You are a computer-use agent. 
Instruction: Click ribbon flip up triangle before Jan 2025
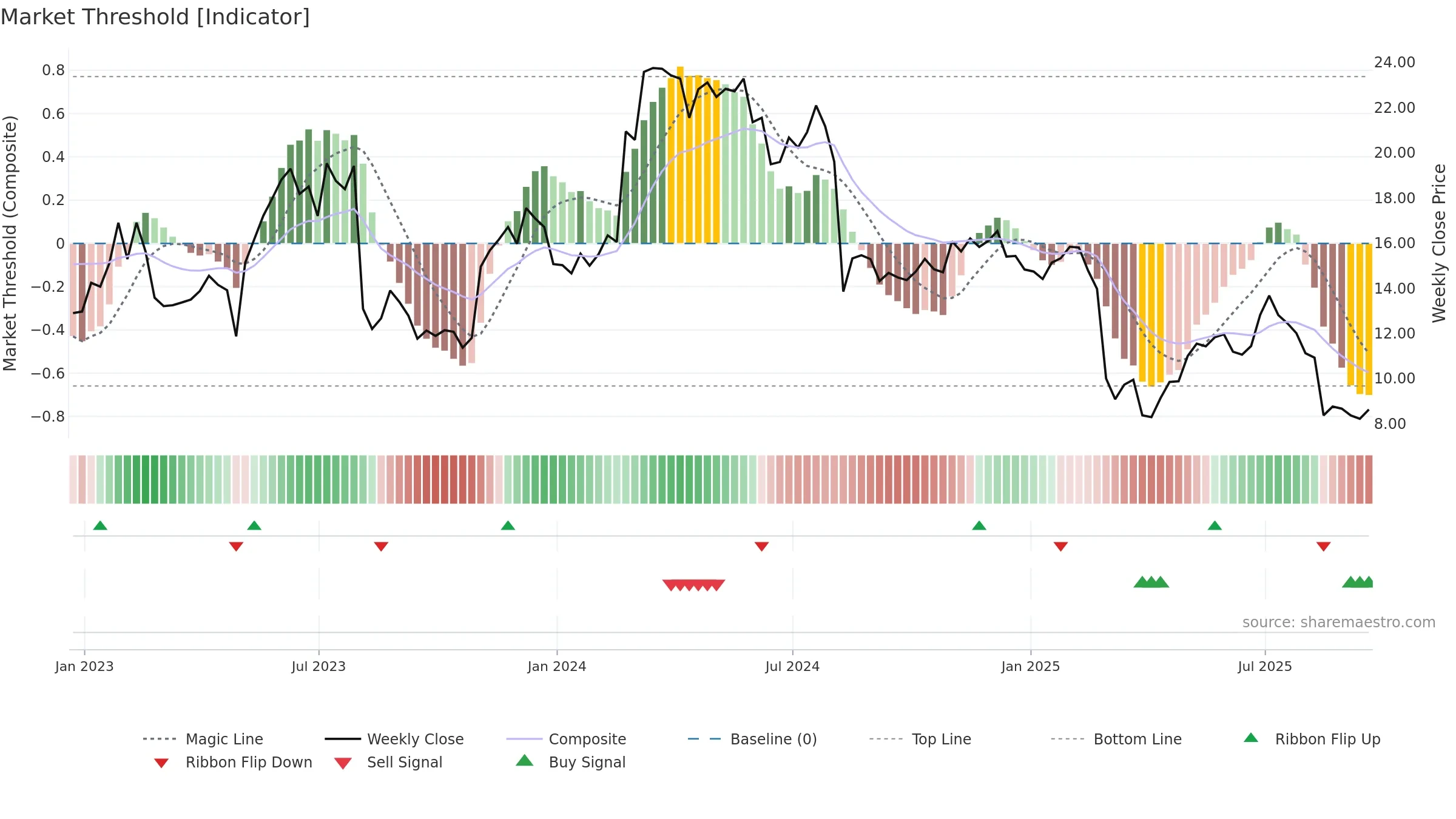tap(979, 525)
